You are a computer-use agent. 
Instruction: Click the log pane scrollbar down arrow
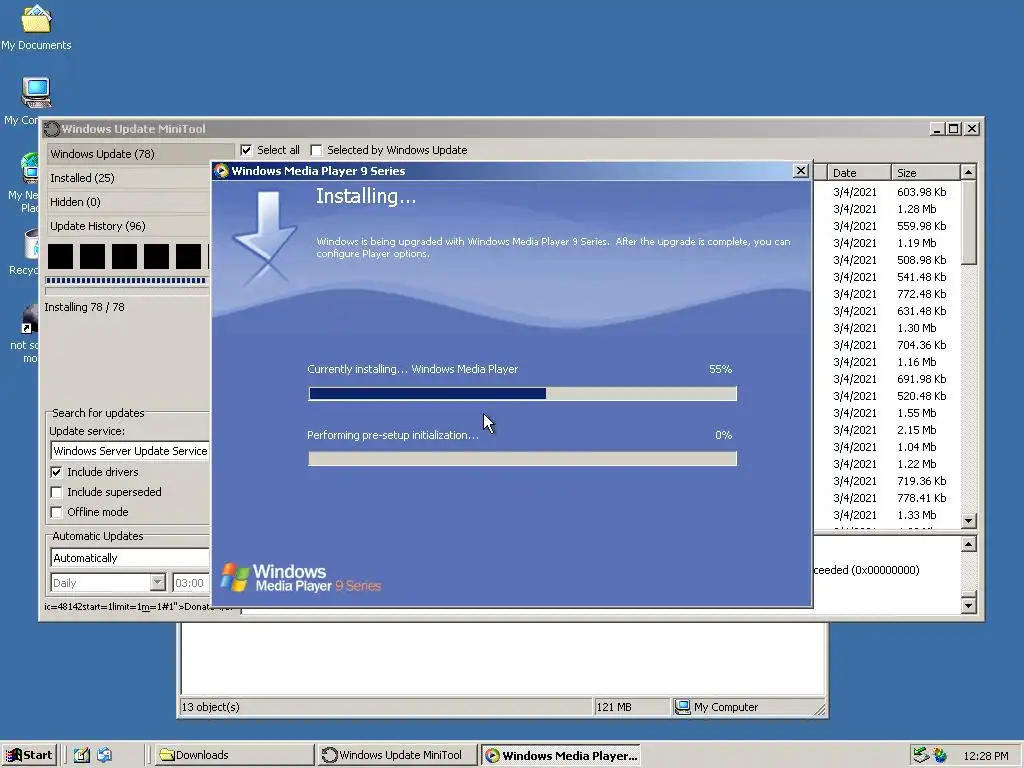[968, 605]
